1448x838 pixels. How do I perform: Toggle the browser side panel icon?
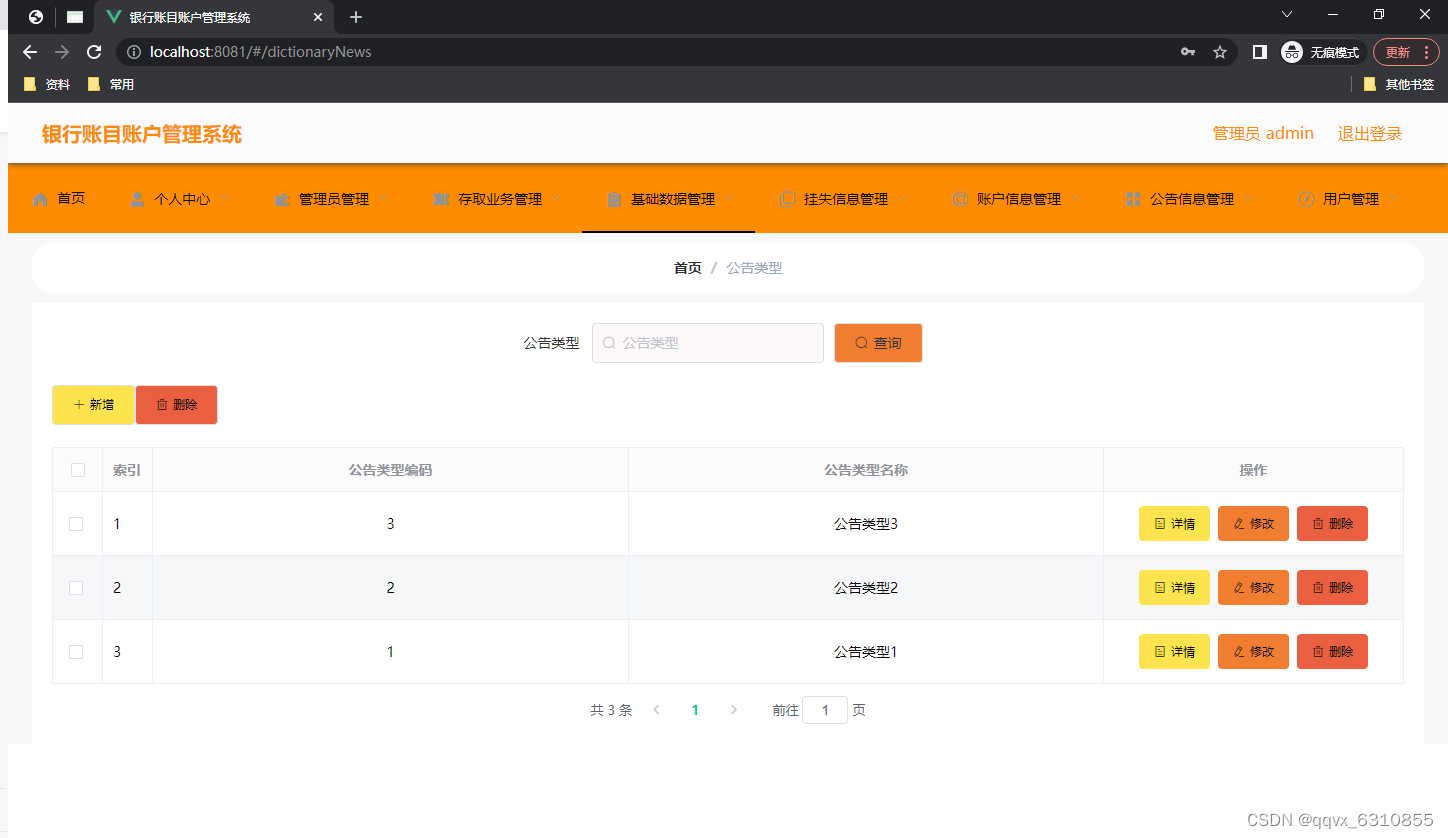[1260, 52]
